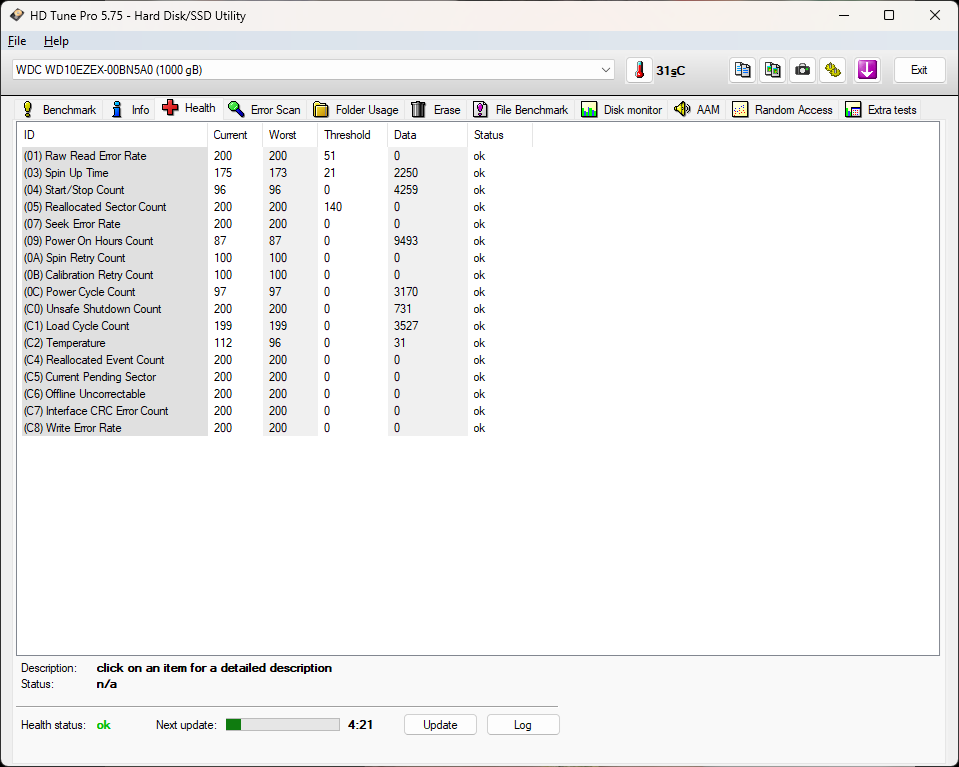This screenshot has height=767, width=959.
Task: Click the Disk monitor chart icon
Action: [x=589, y=109]
